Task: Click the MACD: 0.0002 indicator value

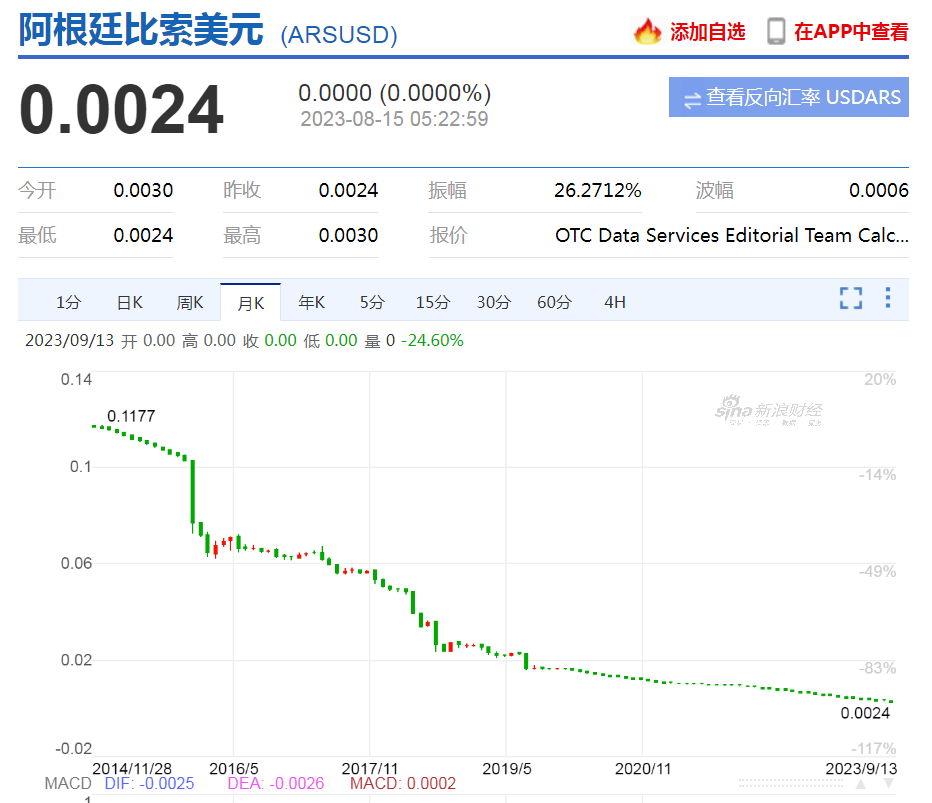Action: [x=402, y=783]
